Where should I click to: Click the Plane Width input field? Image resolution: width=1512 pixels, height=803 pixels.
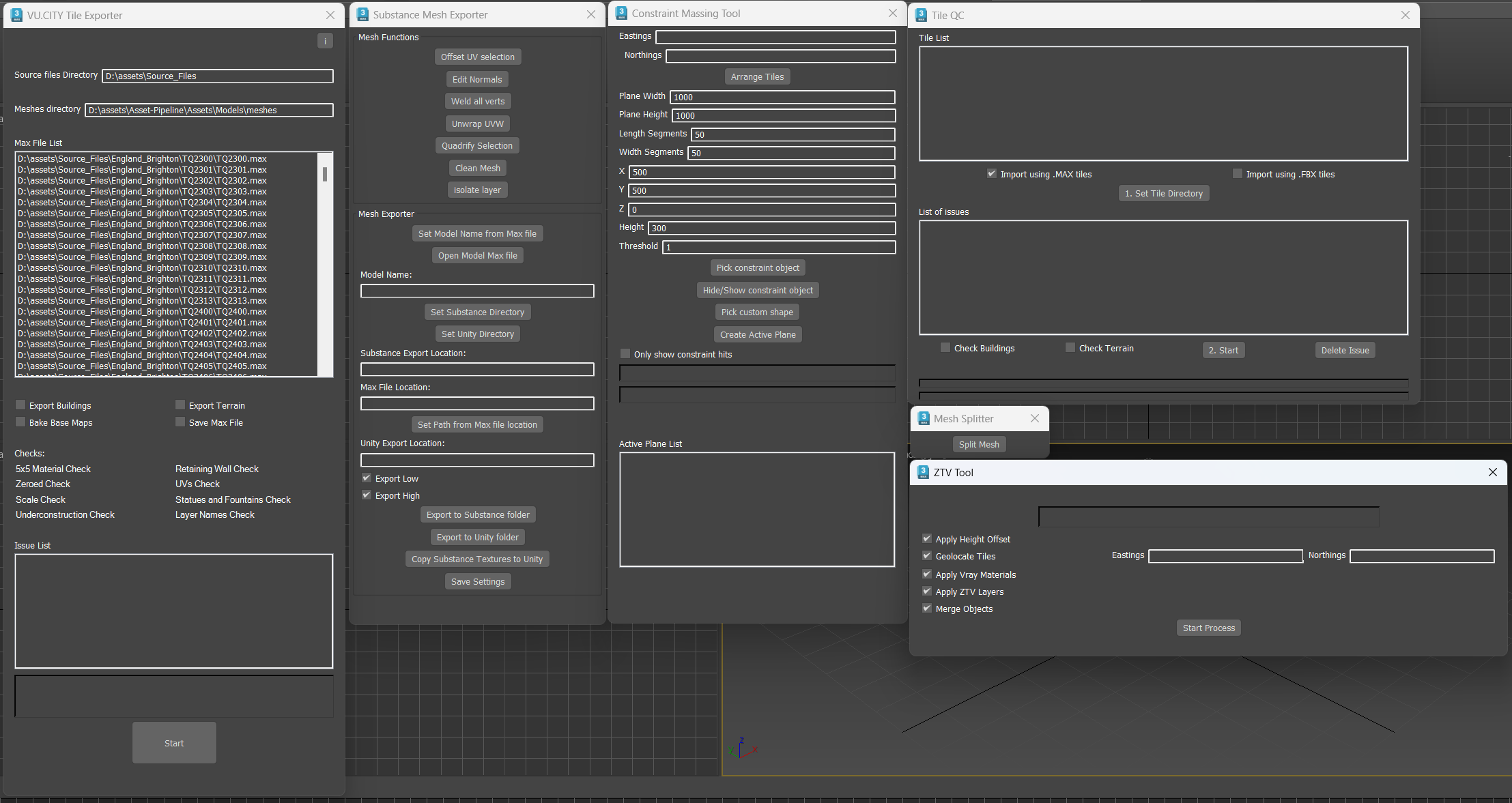click(x=782, y=97)
